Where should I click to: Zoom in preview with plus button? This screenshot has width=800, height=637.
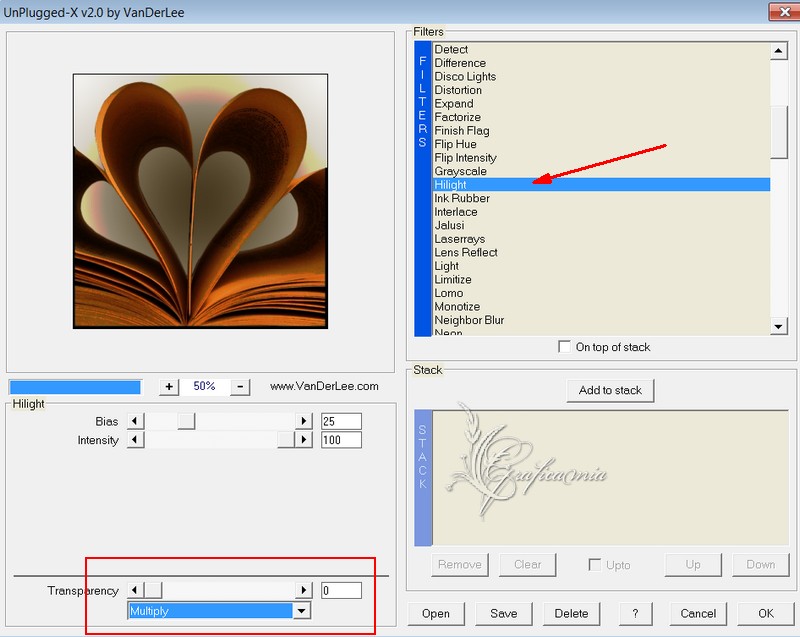[x=169, y=387]
